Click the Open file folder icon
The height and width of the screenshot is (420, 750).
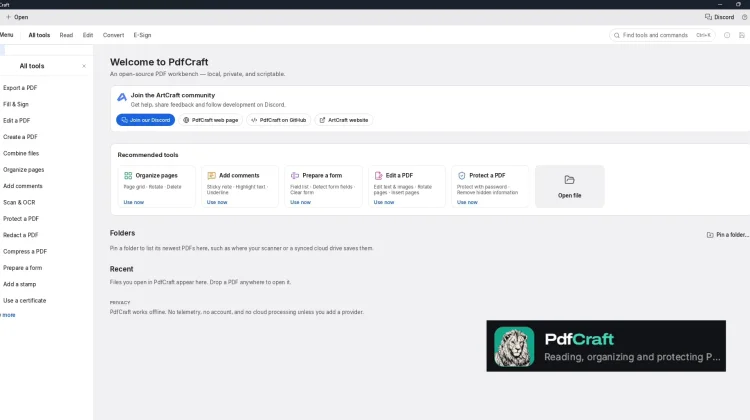(x=569, y=180)
